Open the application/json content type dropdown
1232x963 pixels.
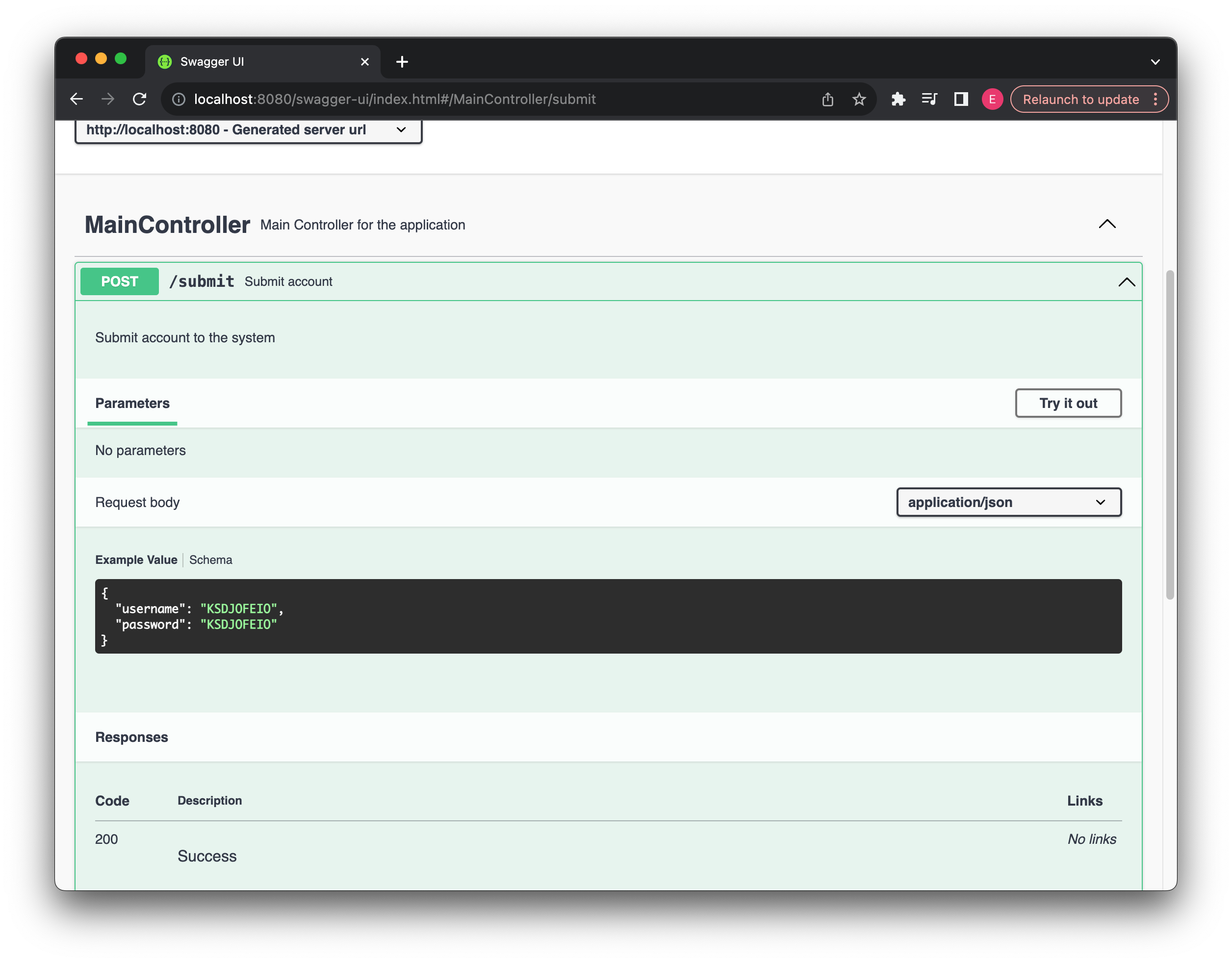(1008, 502)
